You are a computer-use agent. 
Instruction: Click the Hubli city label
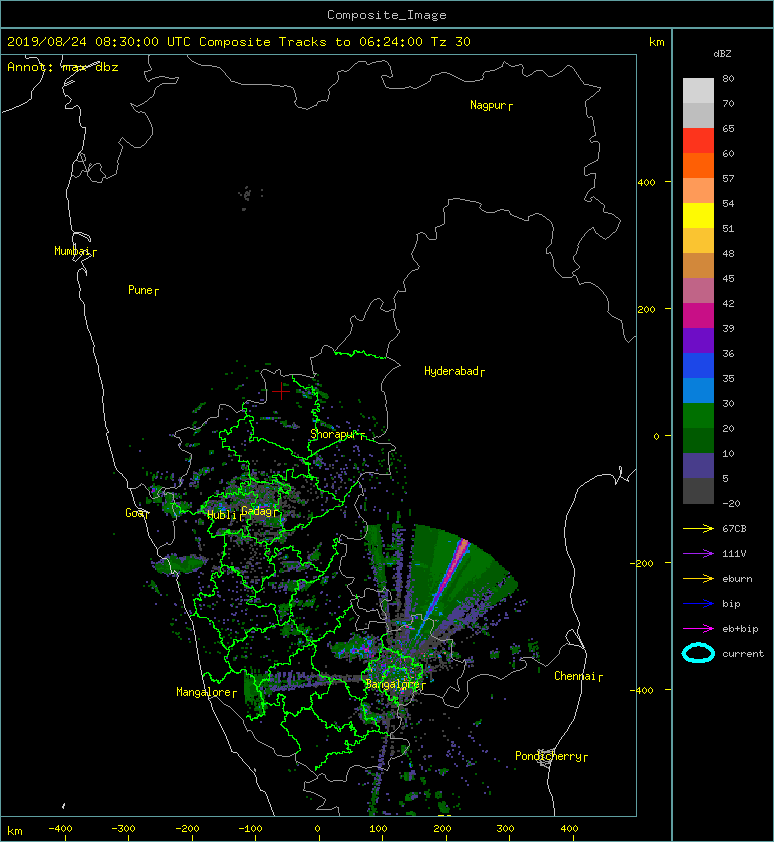pyautogui.click(x=224, y=516)
